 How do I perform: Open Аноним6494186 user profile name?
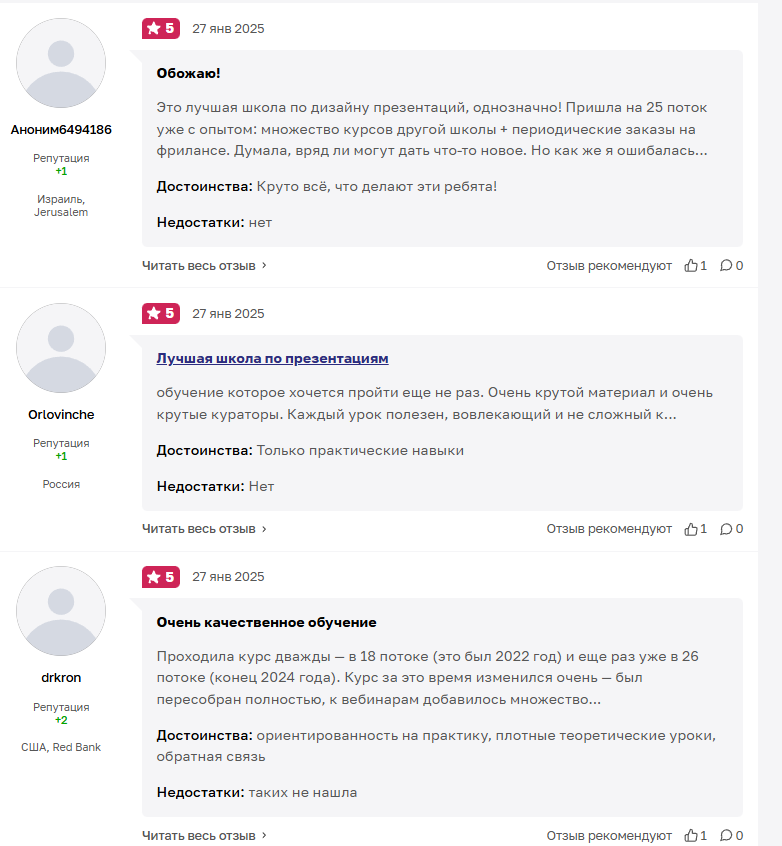pos(61,130)
